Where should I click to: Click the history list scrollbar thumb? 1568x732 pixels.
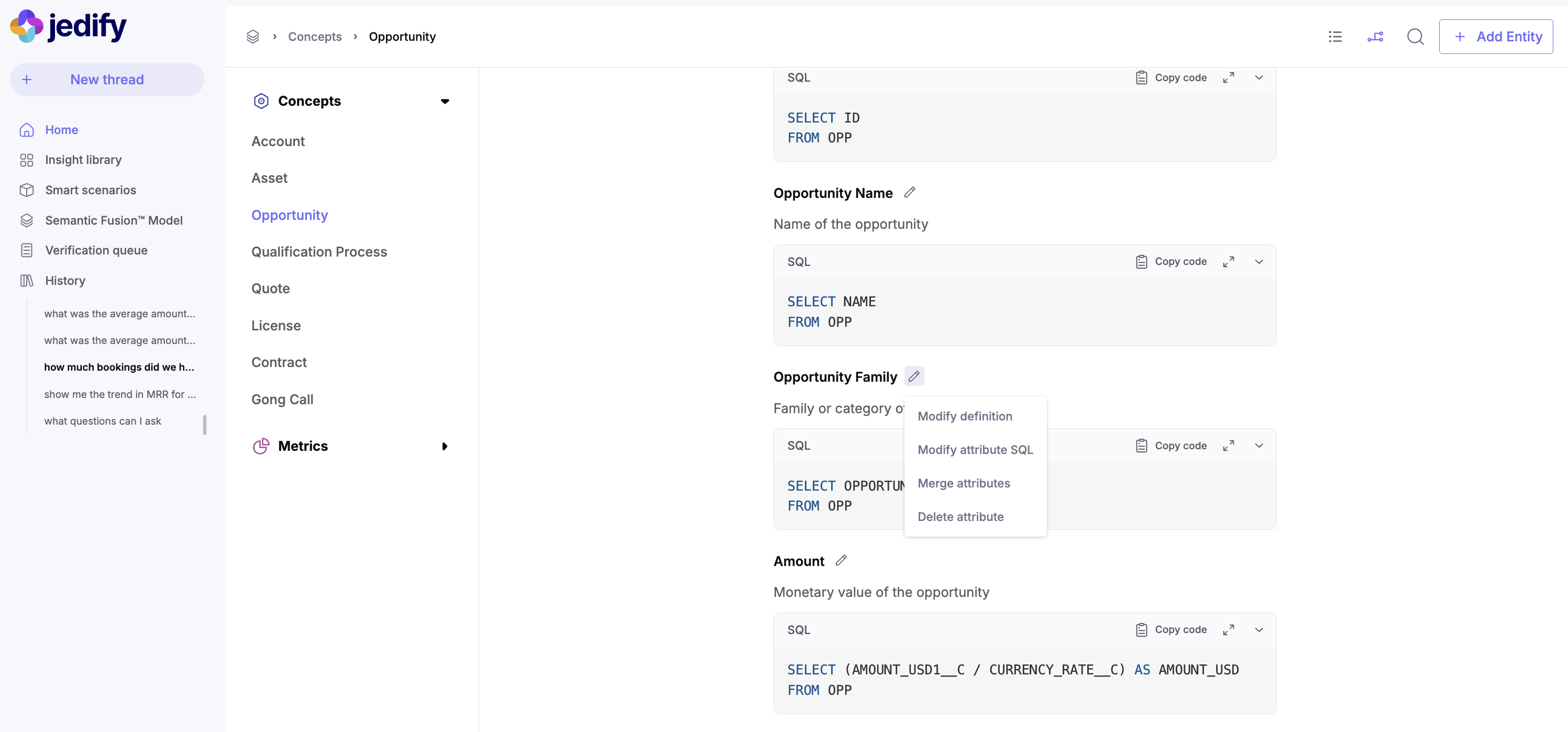205,425
